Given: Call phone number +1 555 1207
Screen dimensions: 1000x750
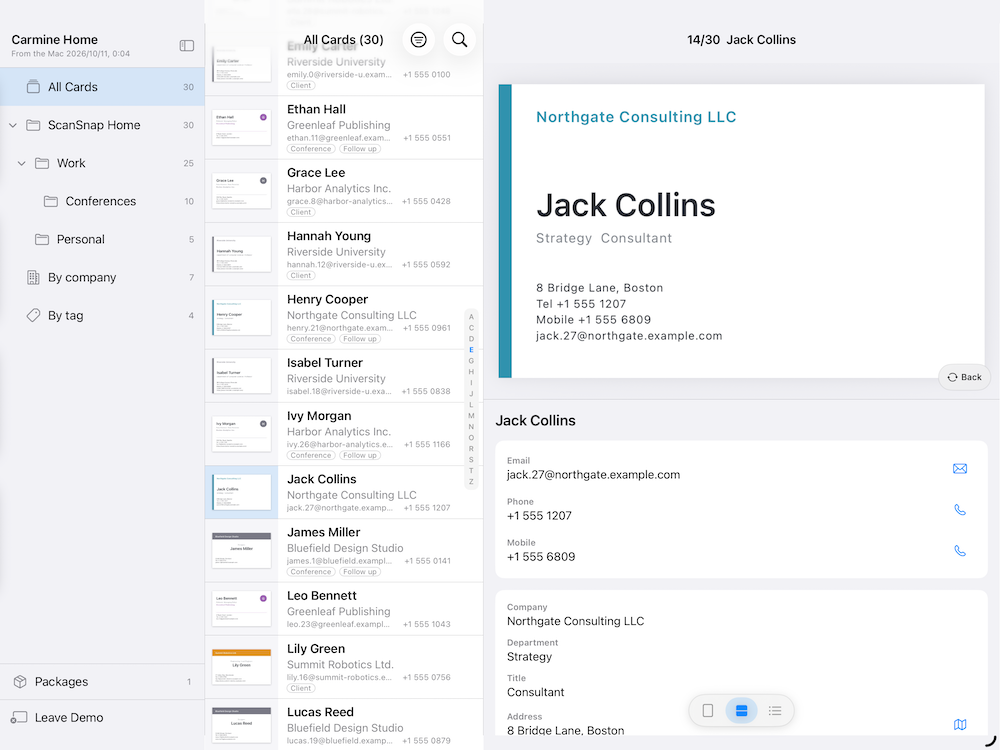Looking at the screenshot, I should click(x=960, y=510).
